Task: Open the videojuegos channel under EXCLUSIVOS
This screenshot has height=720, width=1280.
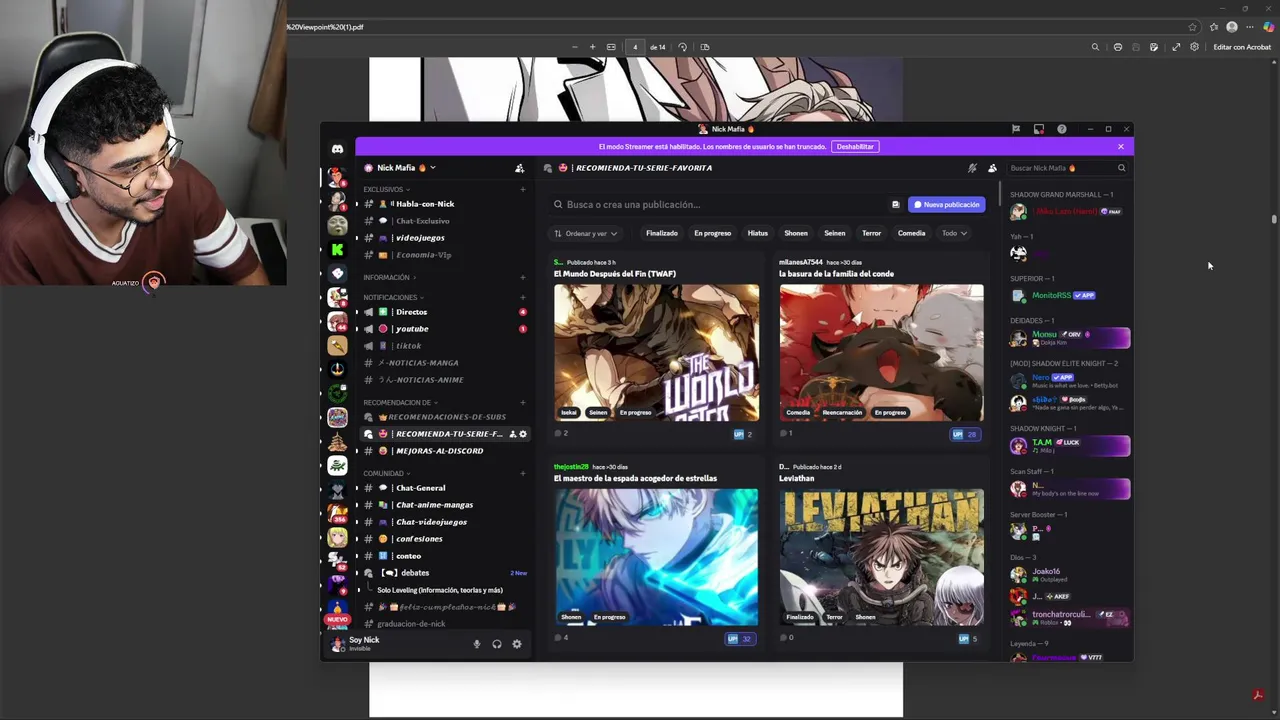Action: (444, 238)
